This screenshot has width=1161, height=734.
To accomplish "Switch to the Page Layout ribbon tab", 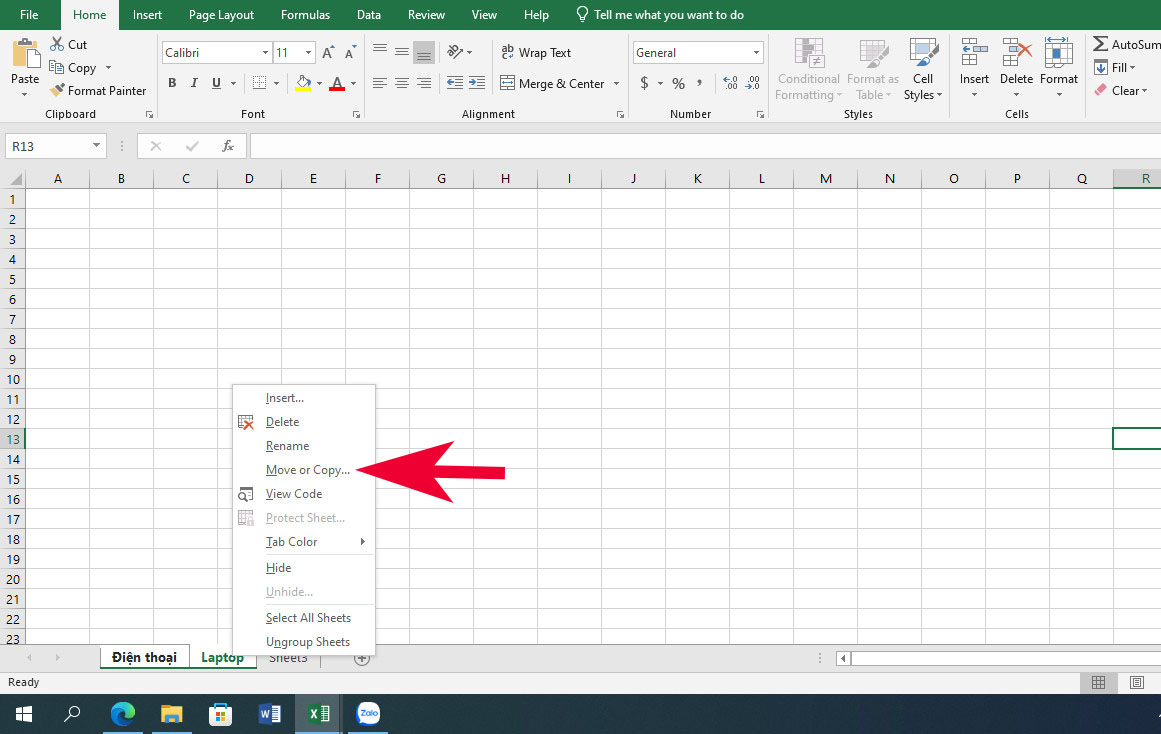I will coord(221,15).
